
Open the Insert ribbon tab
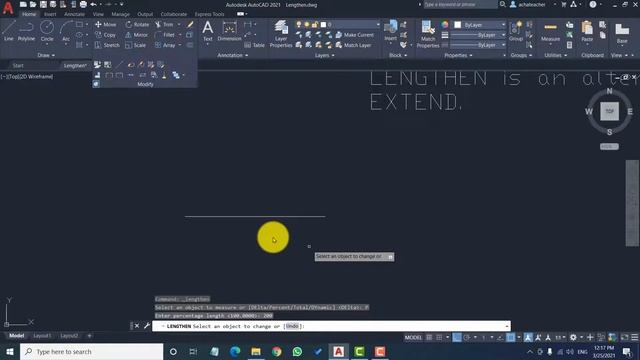50,14
